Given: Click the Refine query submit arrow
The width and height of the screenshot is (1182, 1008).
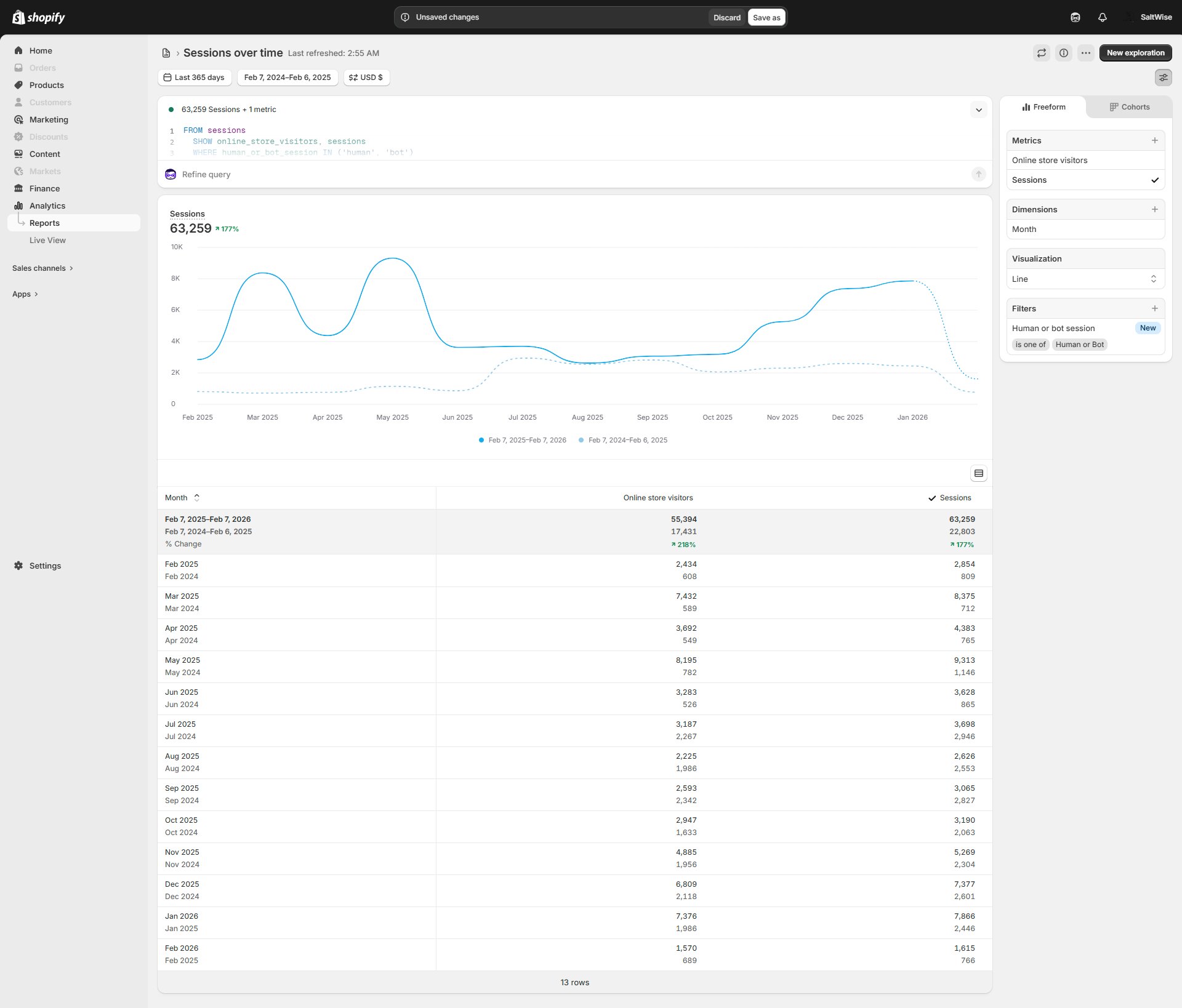Looking at the screenshot, I should (x=978, y=174).
